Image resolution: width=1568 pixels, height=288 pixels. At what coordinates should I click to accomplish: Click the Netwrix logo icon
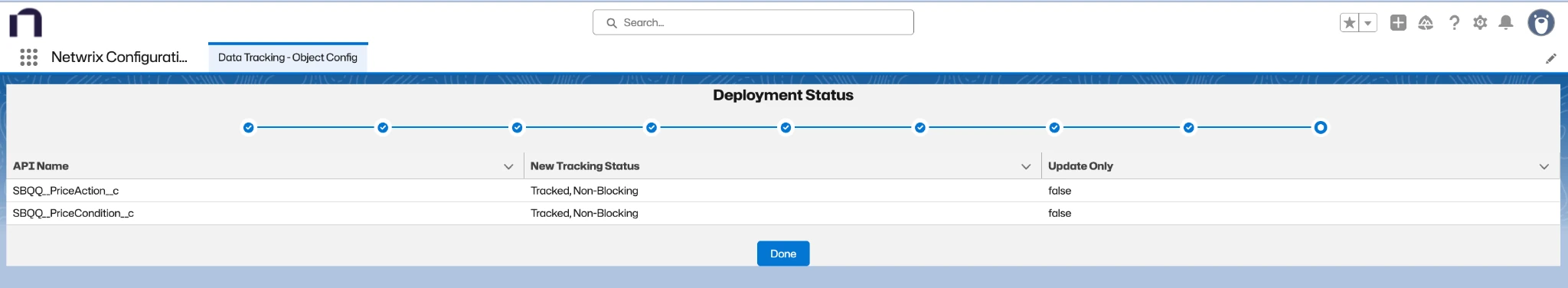pos(25,23)
